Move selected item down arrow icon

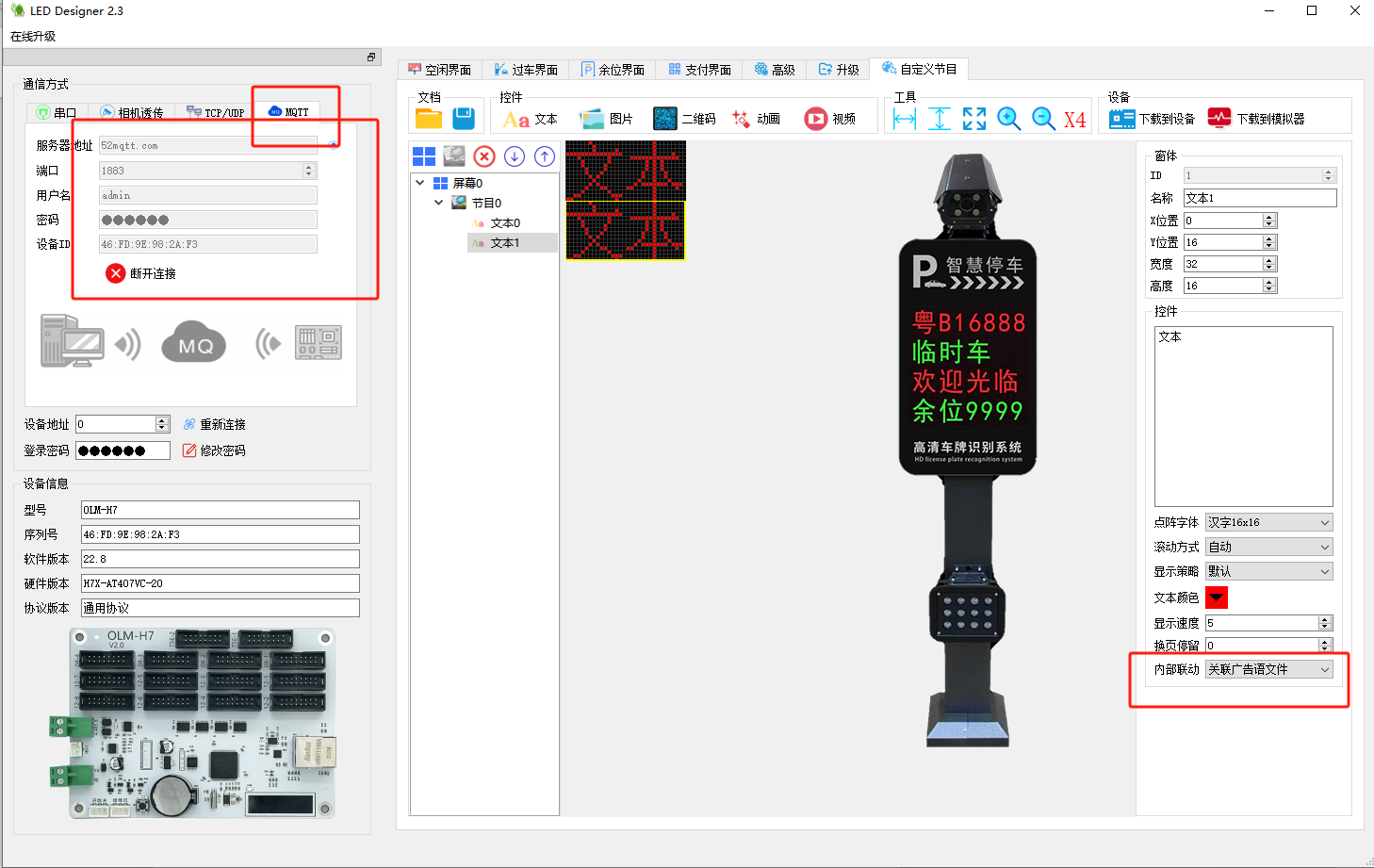515,156
